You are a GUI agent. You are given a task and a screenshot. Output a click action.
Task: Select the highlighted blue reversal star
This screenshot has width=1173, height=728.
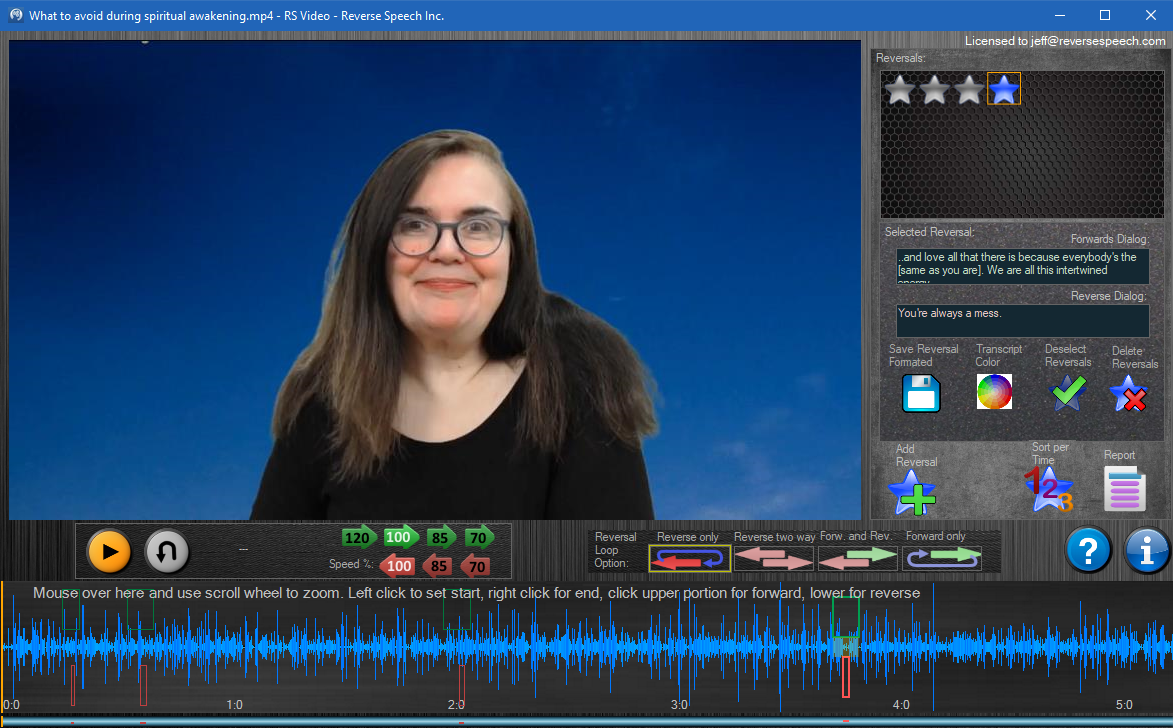coord(1004,89)
